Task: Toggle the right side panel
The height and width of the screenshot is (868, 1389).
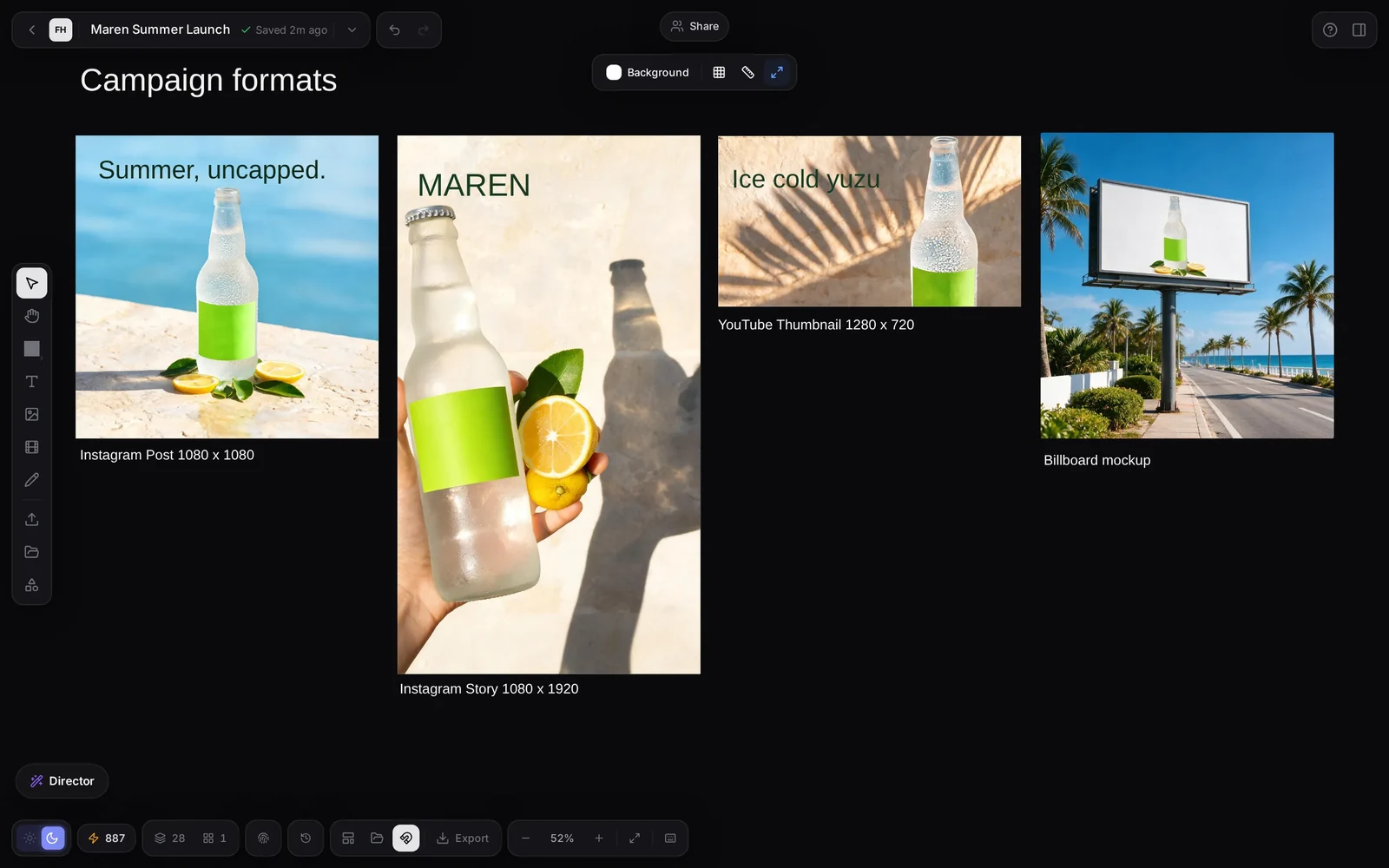Action: [1359, 30]
